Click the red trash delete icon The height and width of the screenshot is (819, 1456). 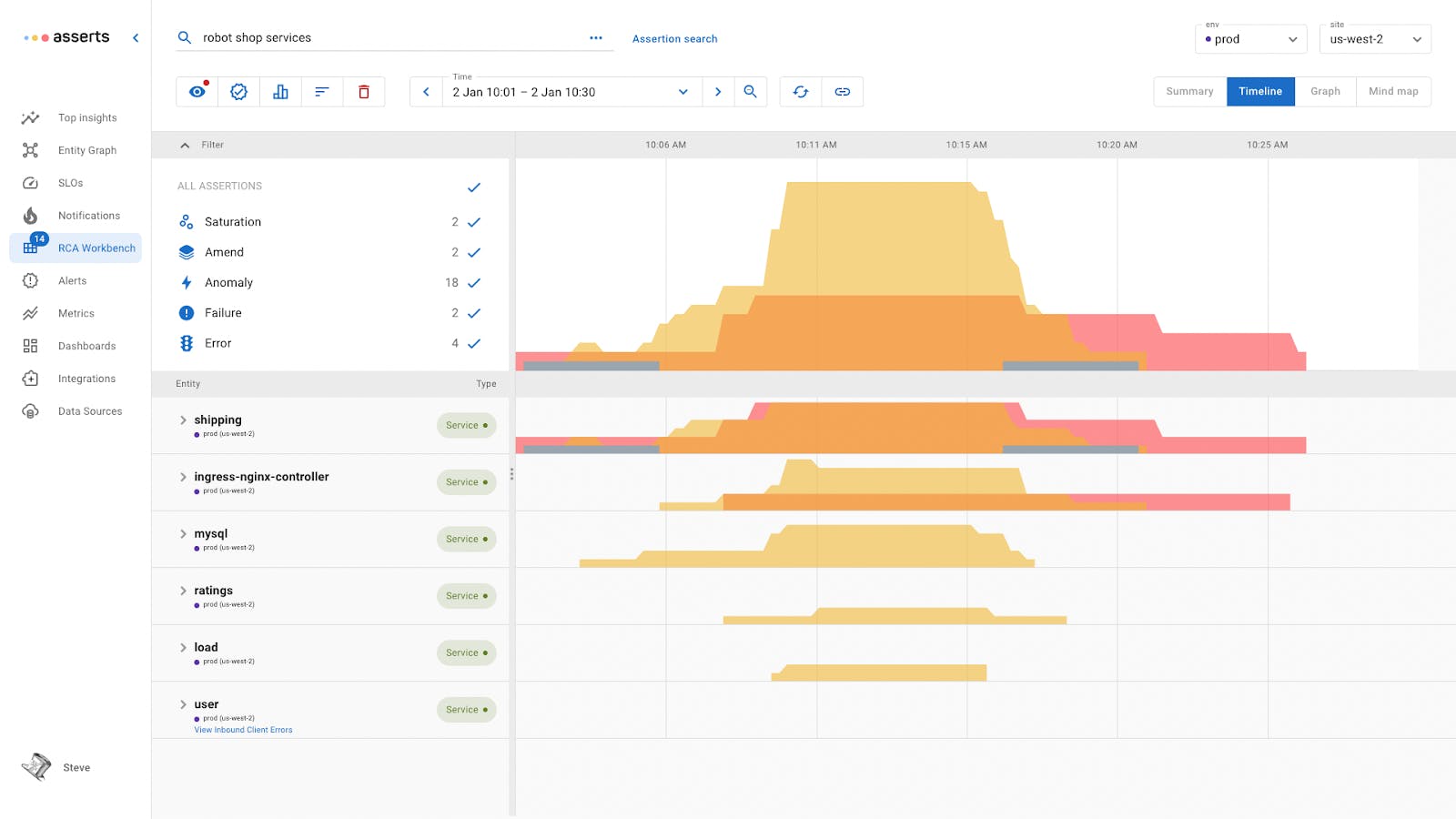tap(364, 92)
